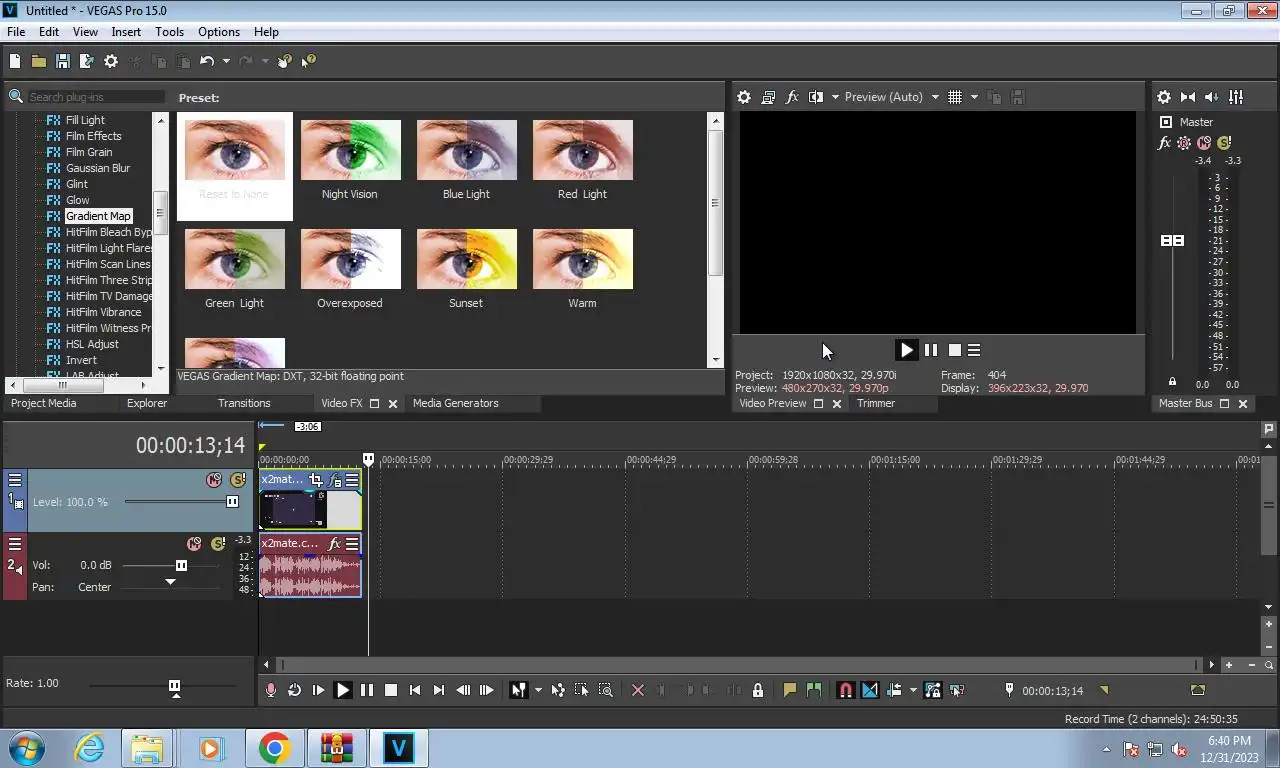Adjust the playback Rate slider
Viewport: 1280px width, 768px height.
point(174,685)
